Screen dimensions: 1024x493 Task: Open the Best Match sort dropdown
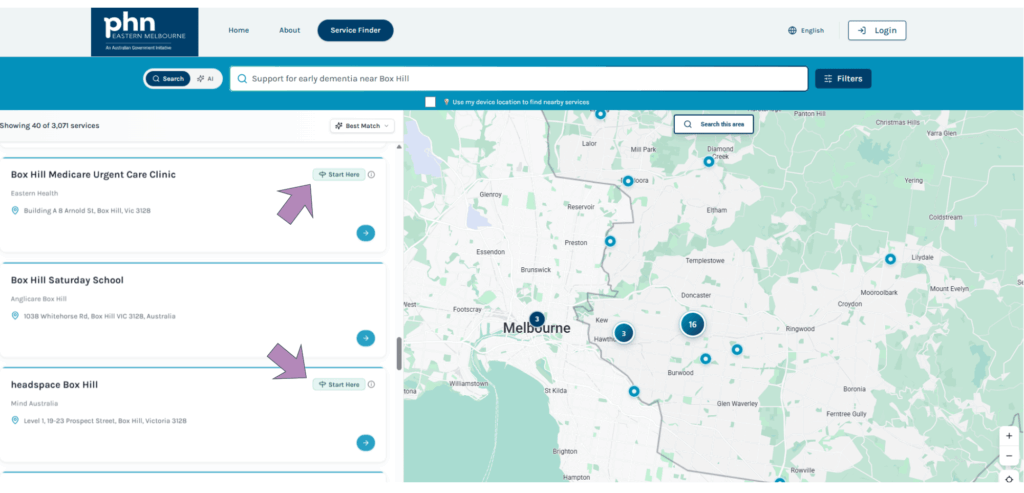pos(362,126)
